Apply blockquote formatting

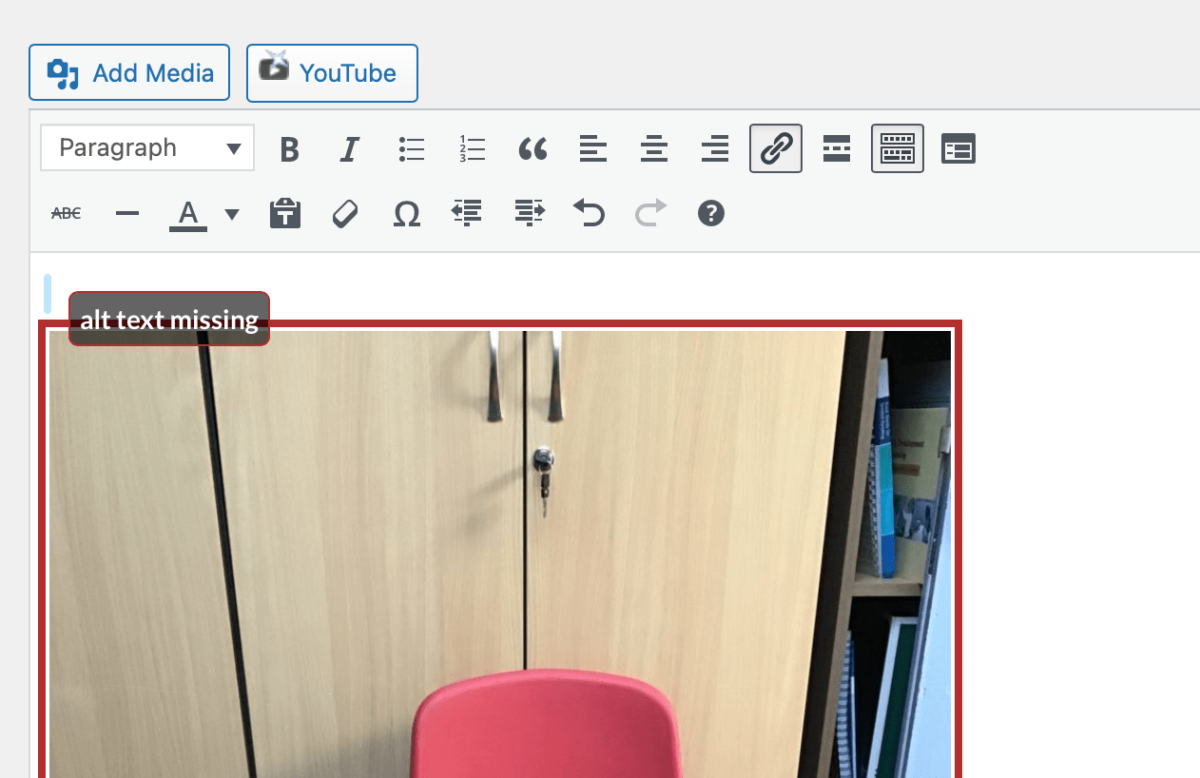533,149
